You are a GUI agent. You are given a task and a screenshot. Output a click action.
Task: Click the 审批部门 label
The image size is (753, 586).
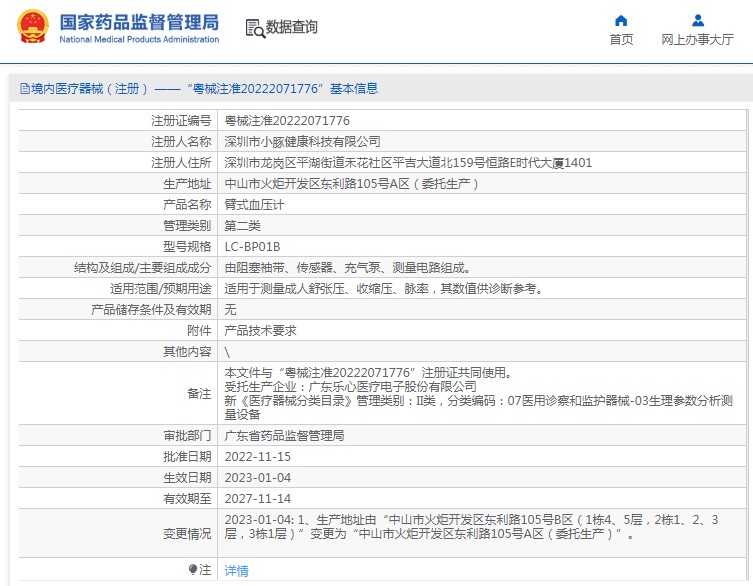(x=187, y=436)
